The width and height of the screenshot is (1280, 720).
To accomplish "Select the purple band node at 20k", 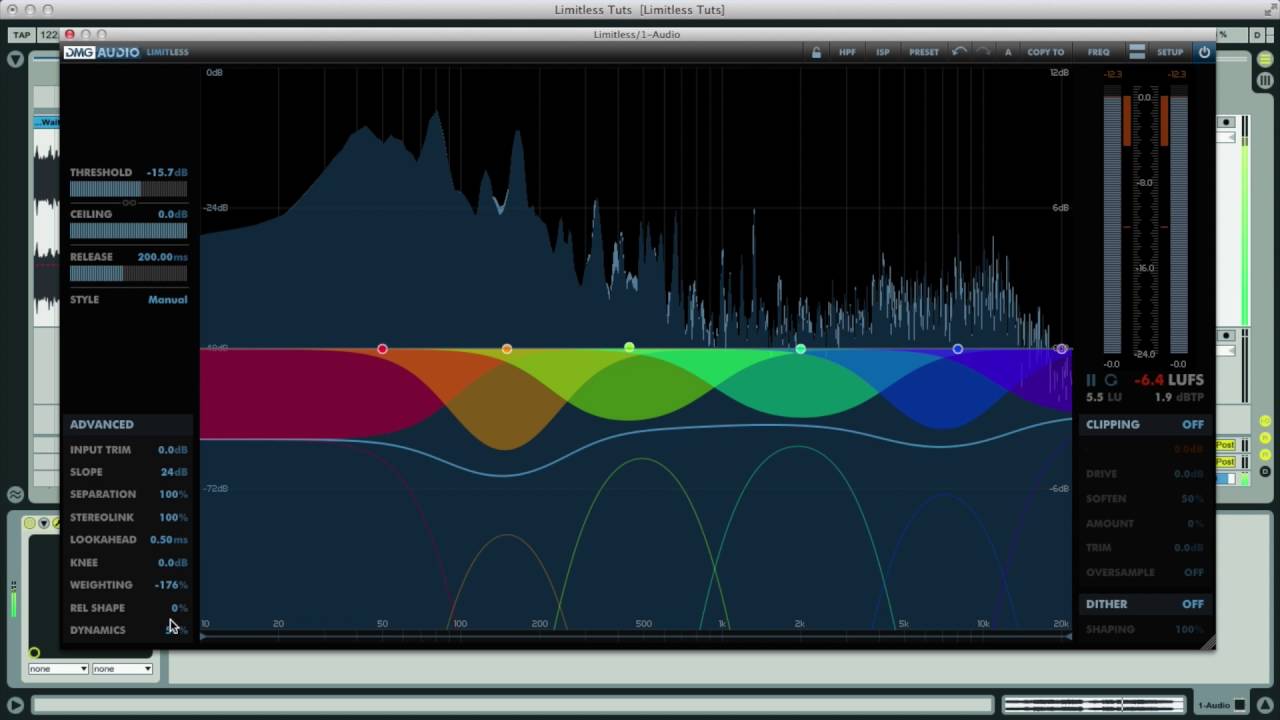I will (x=1062, y=349).
